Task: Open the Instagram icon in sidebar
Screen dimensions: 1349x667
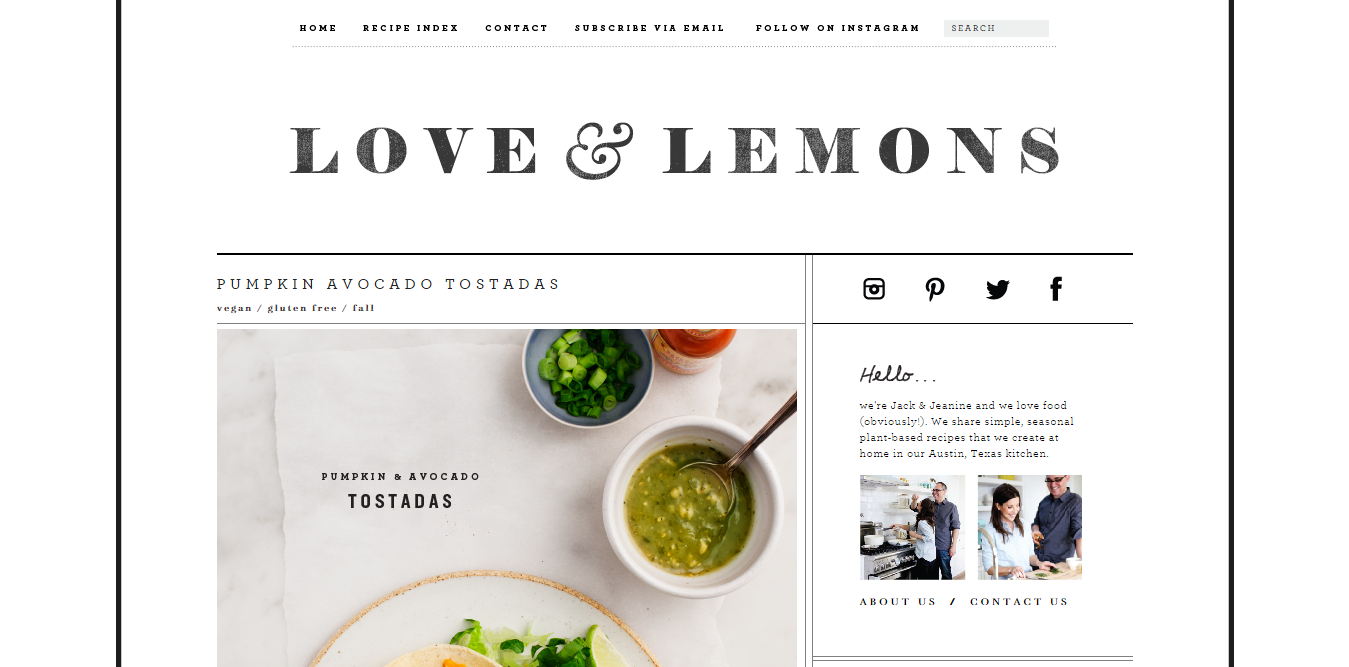Action: [874, 289]
